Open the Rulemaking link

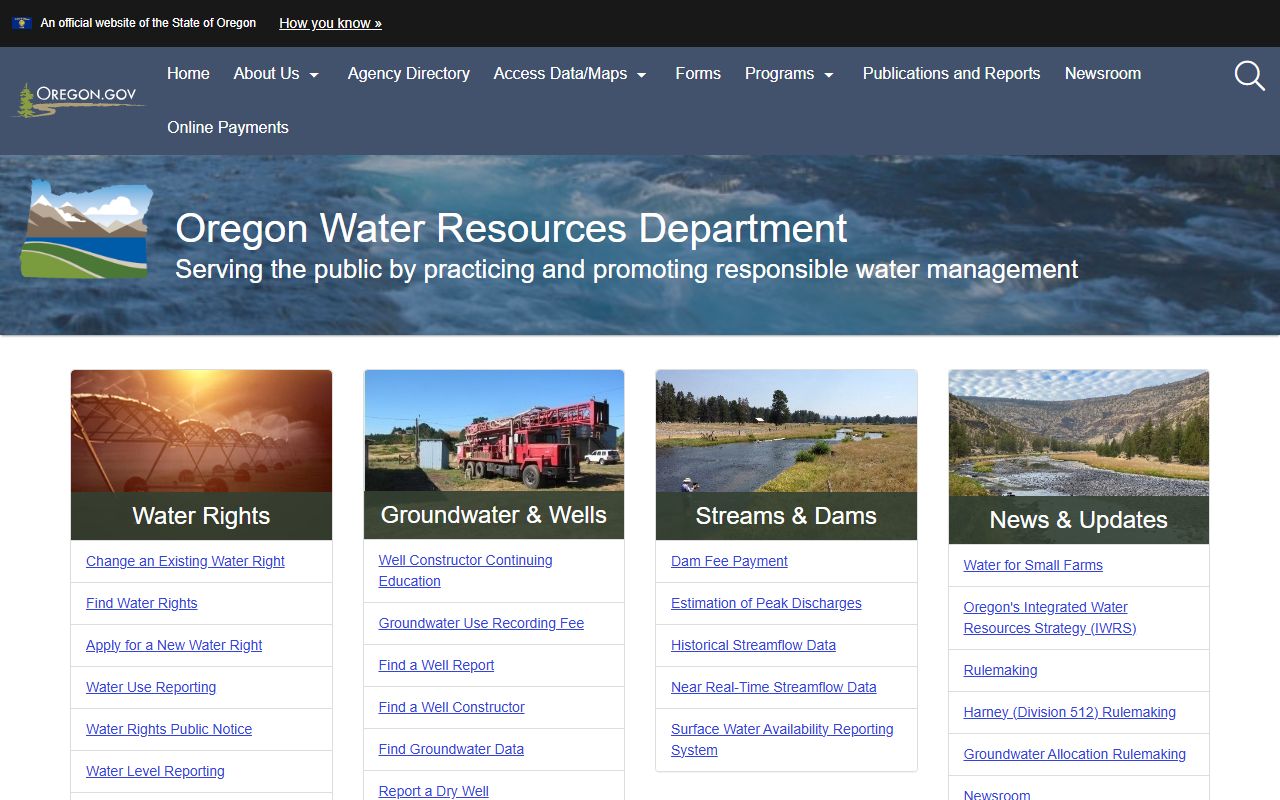pyautogui.click(x=1000, y=670)
